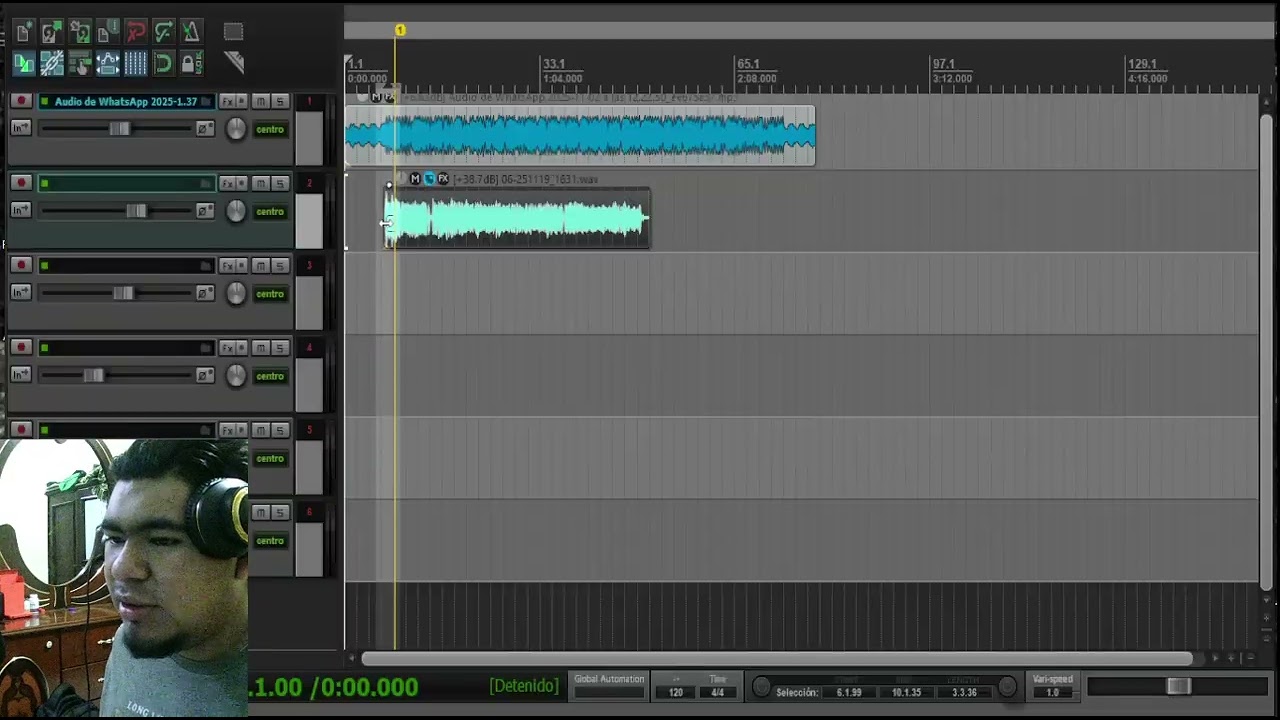This screenshot has height=720, width=1280.
Task: Open input menu of Audio de WhatsApp track
Action: coord(21,128)
